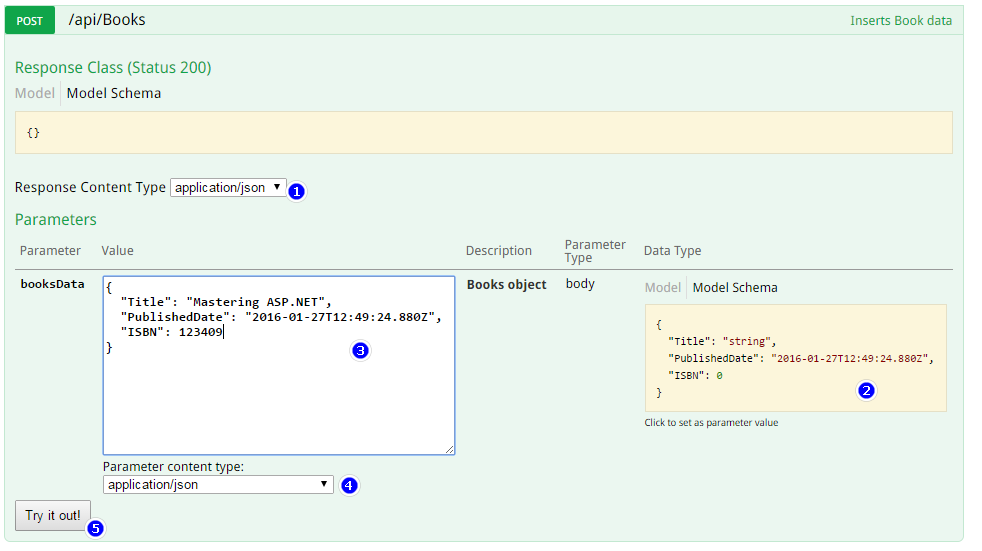Viewport: 982px width, 551px height.
Task: Click the Response Class (Status 200) heading
Action: pos(113,67)
